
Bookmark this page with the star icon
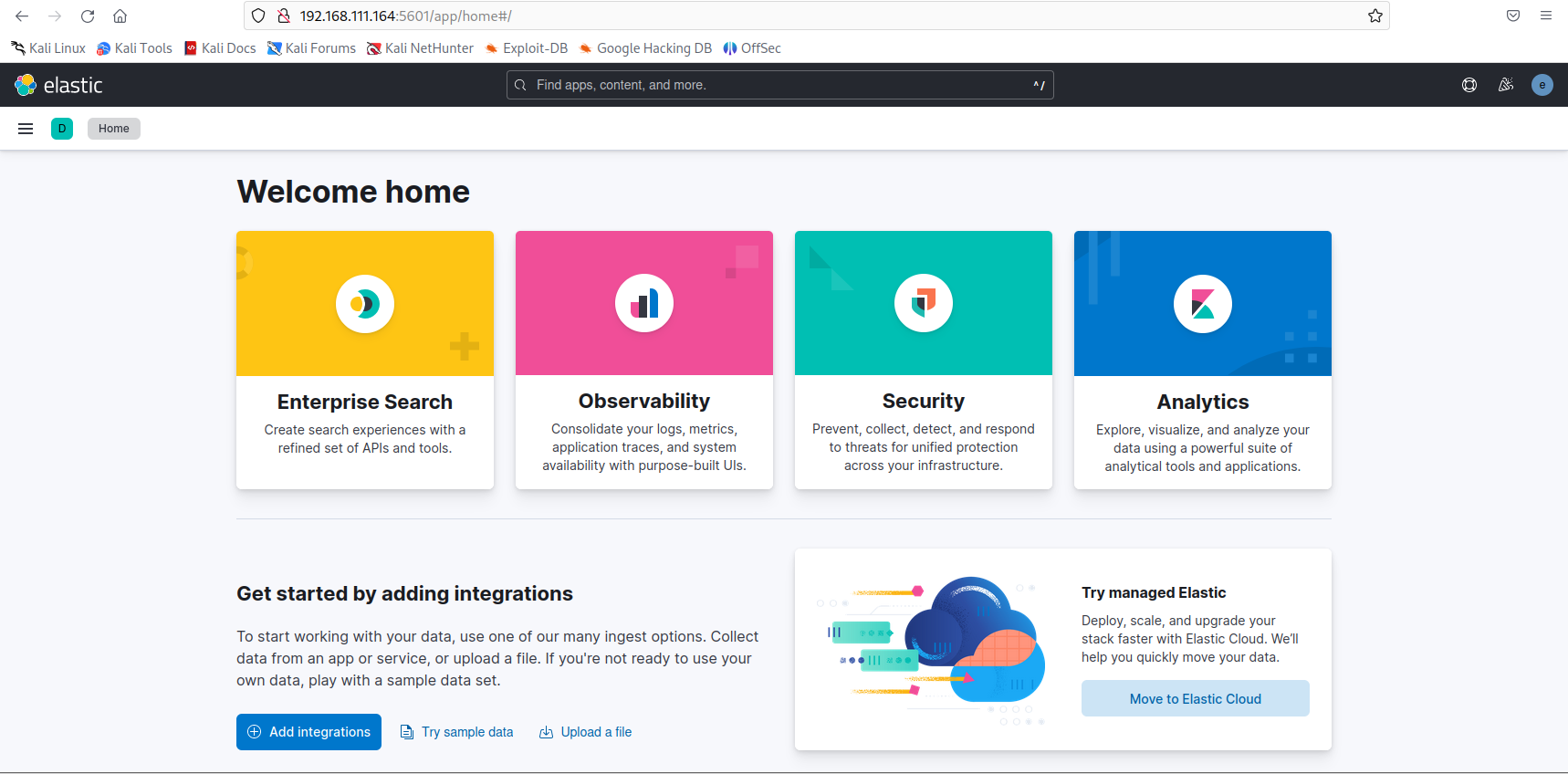pos(1375,16)
